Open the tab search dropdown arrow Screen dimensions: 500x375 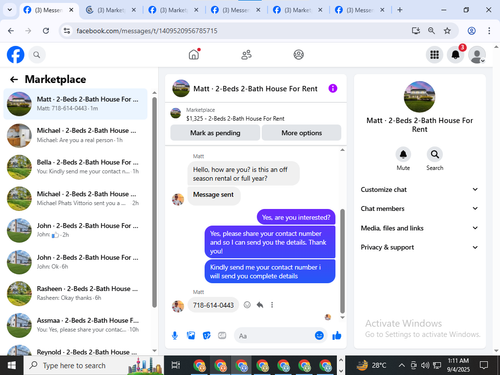pyautogui.click(x=10, y=10)
